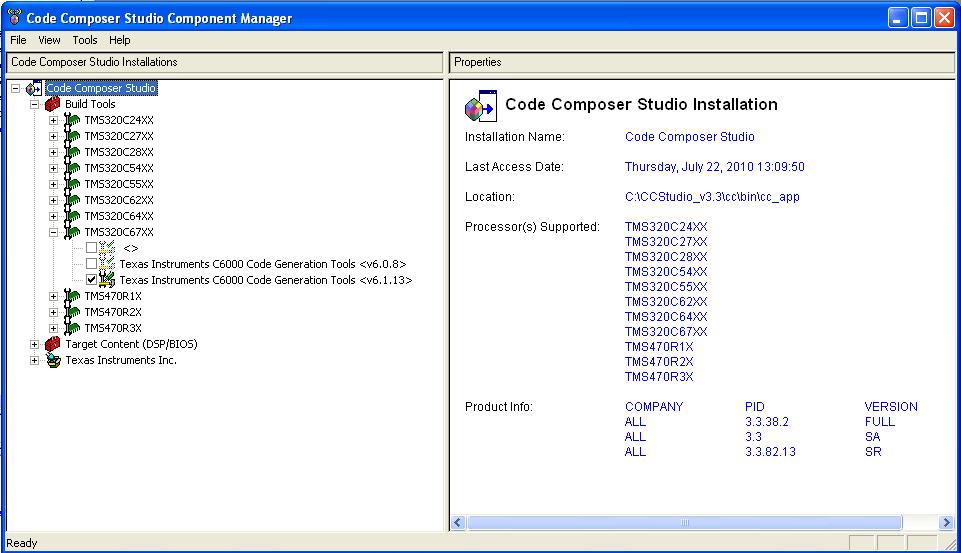This screenshot has height=553, width=961.
Task: Expand the TMS320C64XX node
Action: pos(53,216)
